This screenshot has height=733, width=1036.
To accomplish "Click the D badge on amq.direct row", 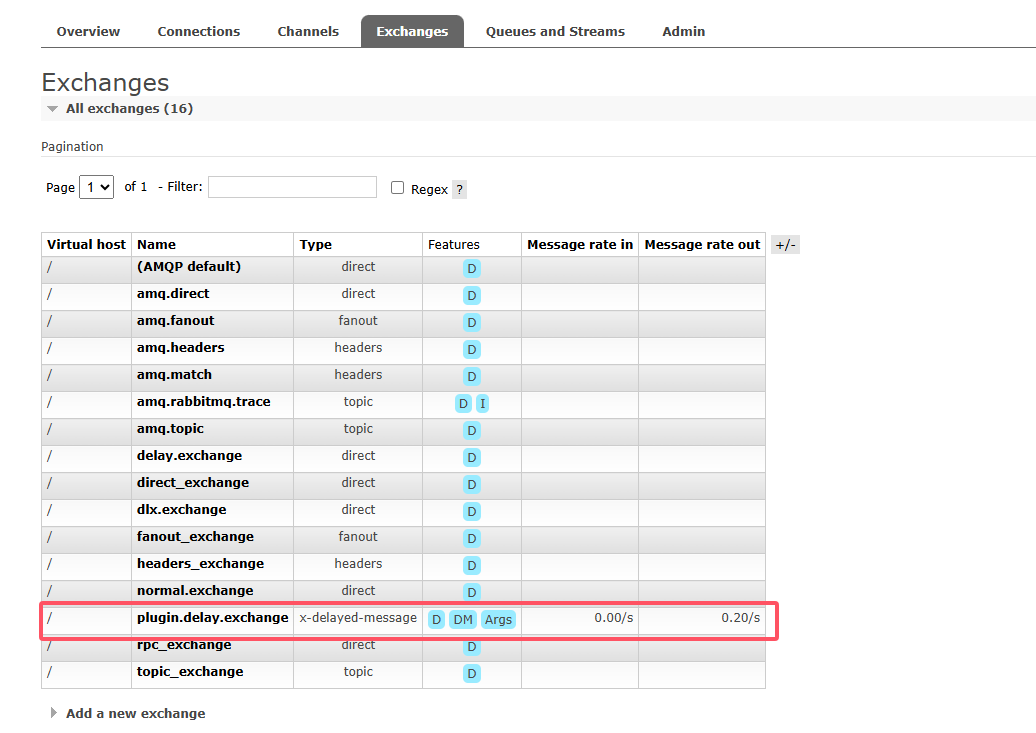I will 472,296.
